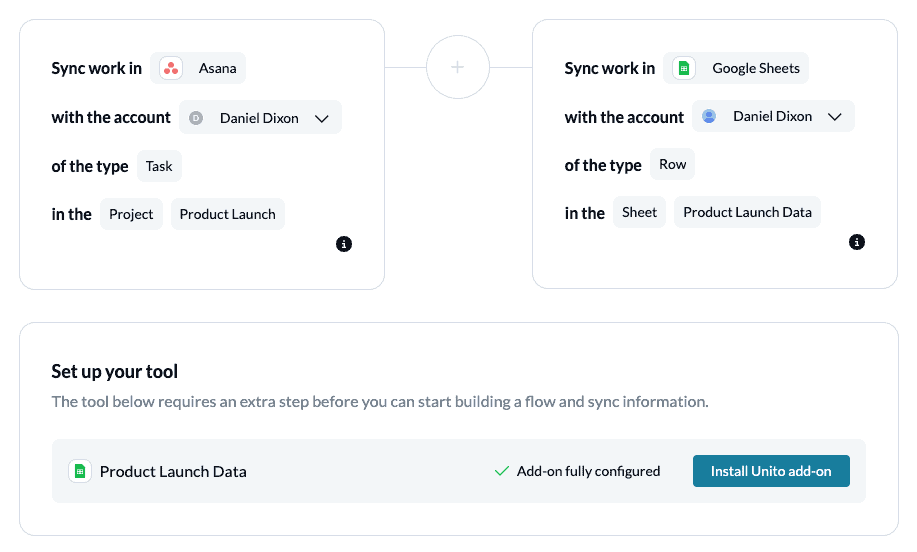This screenshot has height=552, width=917.
Task: Click Install Unito add-on button
Action: [771, 471]
